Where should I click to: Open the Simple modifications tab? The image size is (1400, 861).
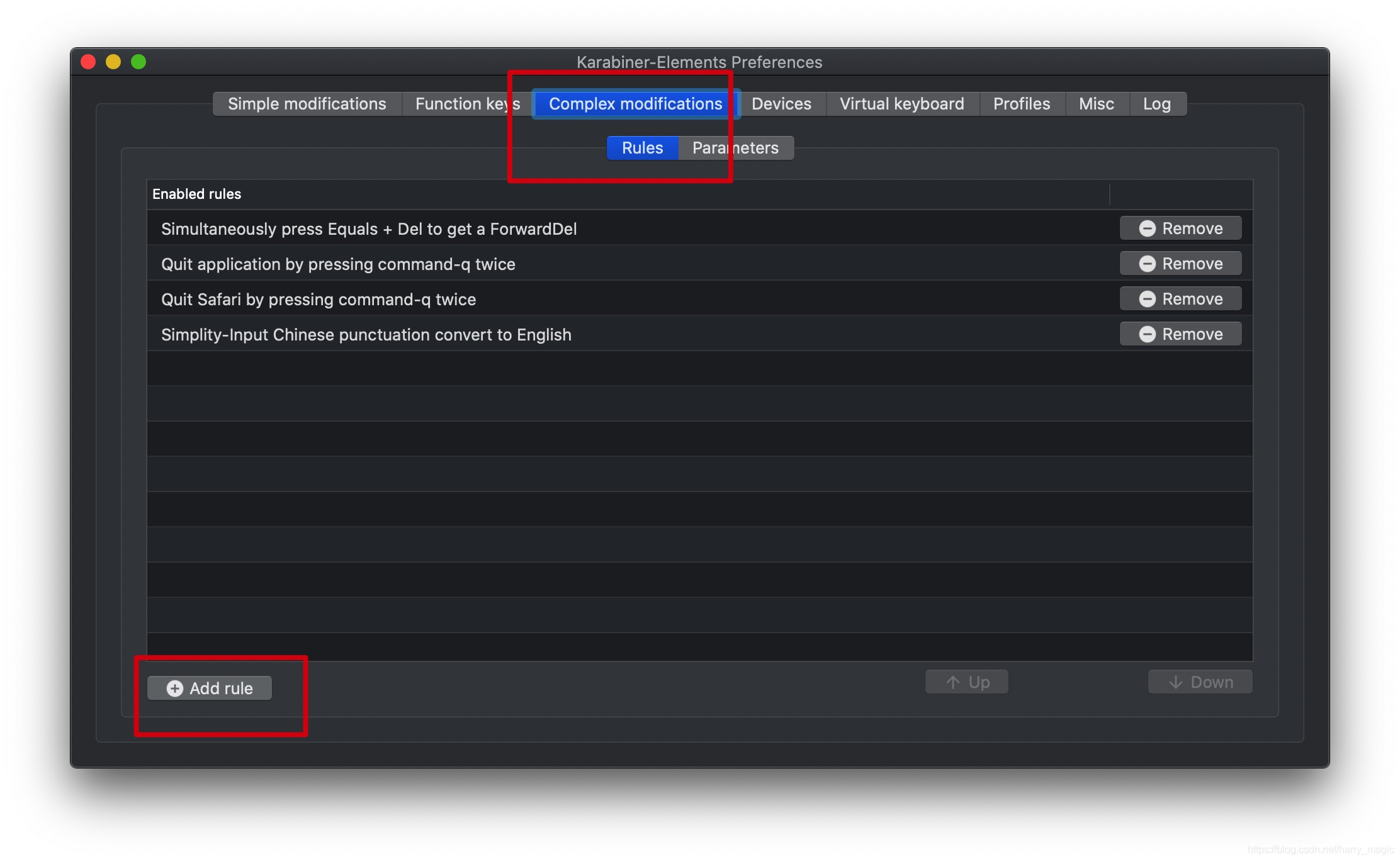pos(307,104)
